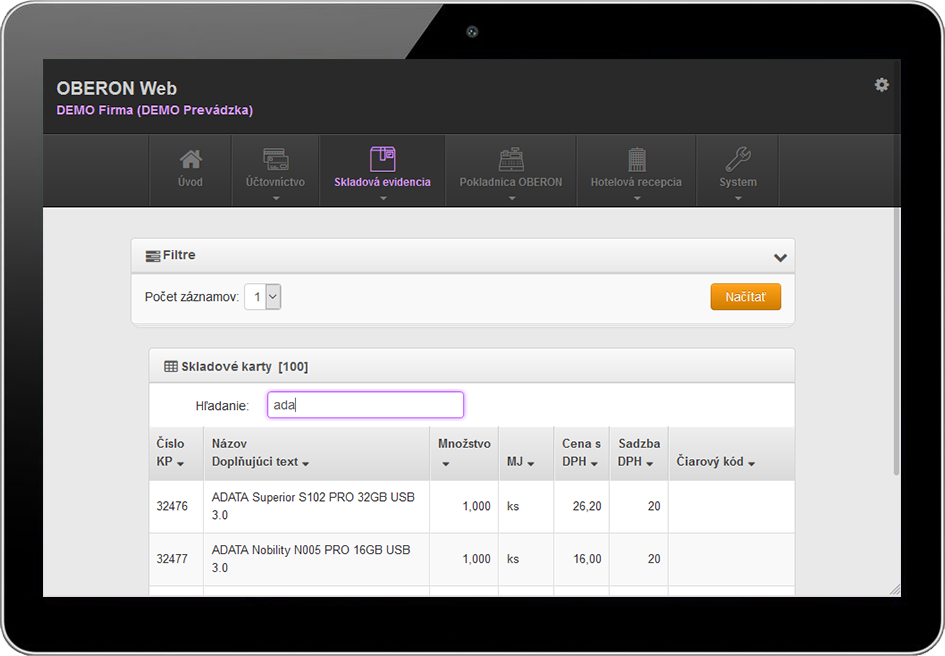
Task: Click the Filtre list icon
Action: [x=152, y=256]
